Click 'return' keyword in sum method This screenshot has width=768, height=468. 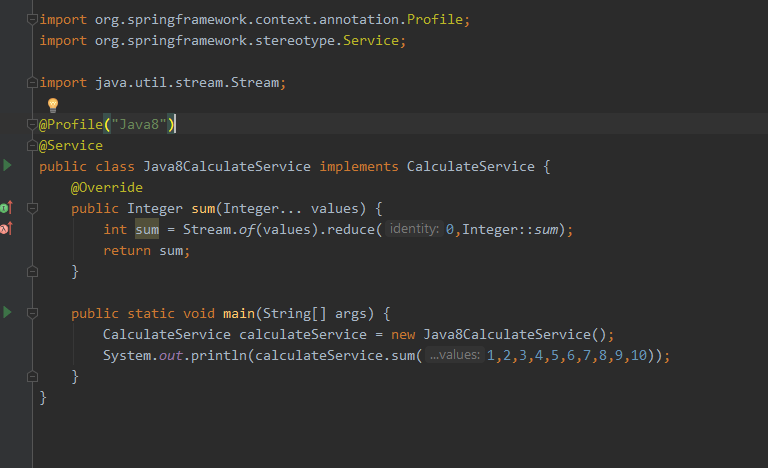click(x=127, y=250)
